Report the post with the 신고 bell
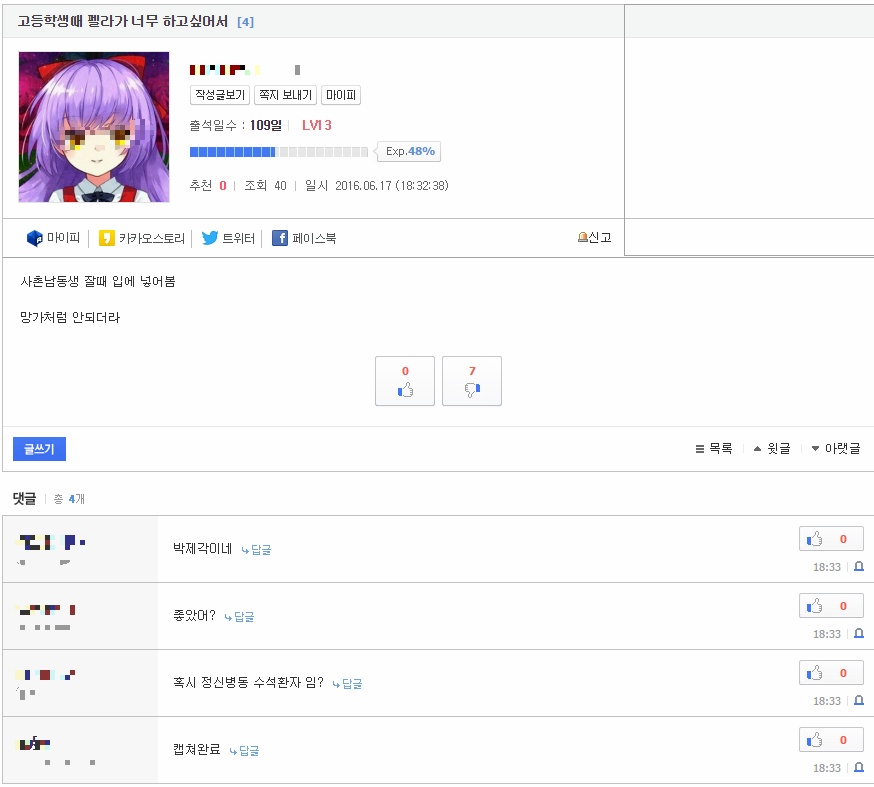Image resolution: width=874 pixels, height=787 pixels. click(594, 237)
